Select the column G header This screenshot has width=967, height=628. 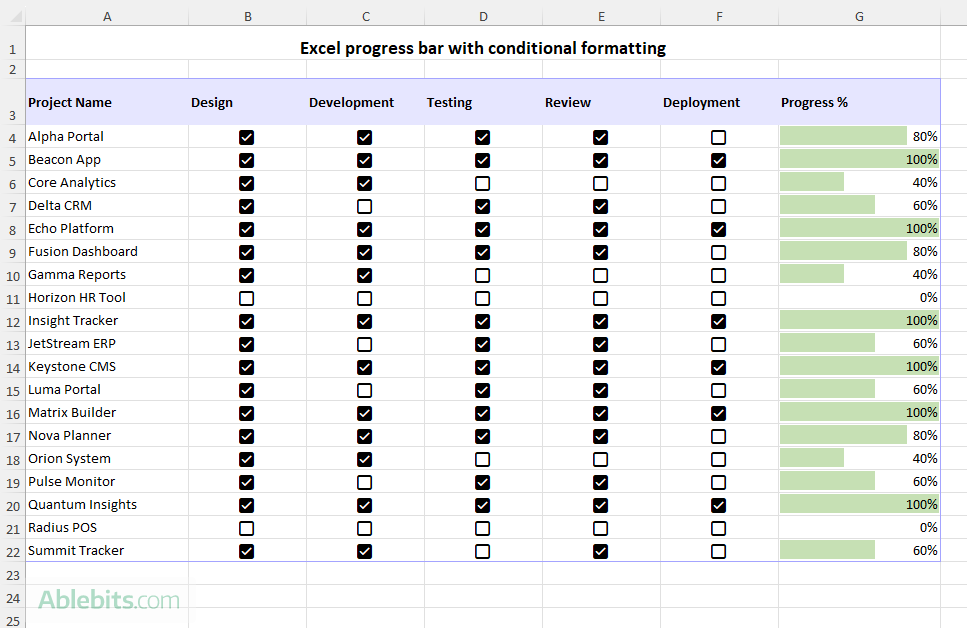coord(859,16)
